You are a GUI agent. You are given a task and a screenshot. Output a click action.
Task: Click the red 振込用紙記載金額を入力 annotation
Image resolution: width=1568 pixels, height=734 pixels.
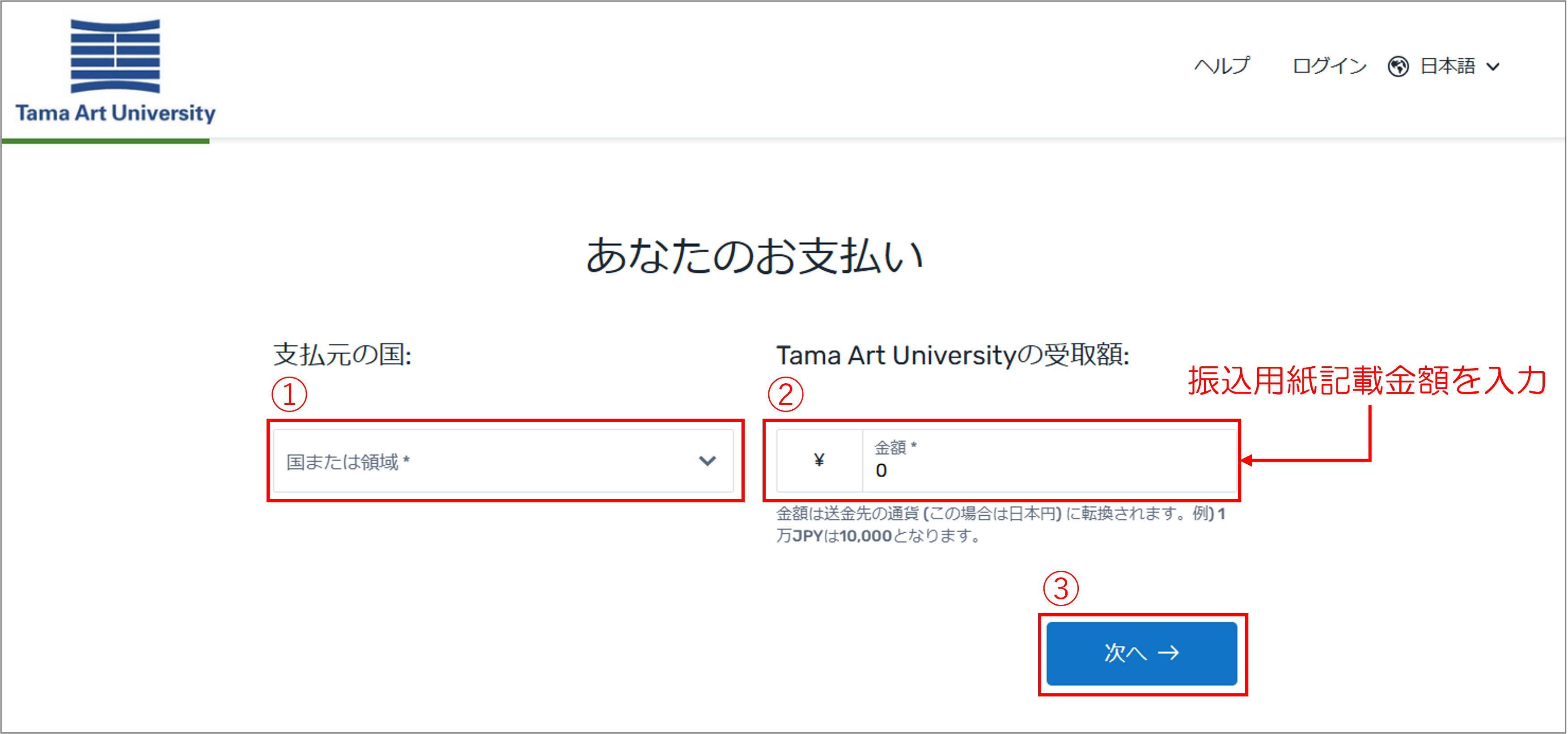[1367, 381]
